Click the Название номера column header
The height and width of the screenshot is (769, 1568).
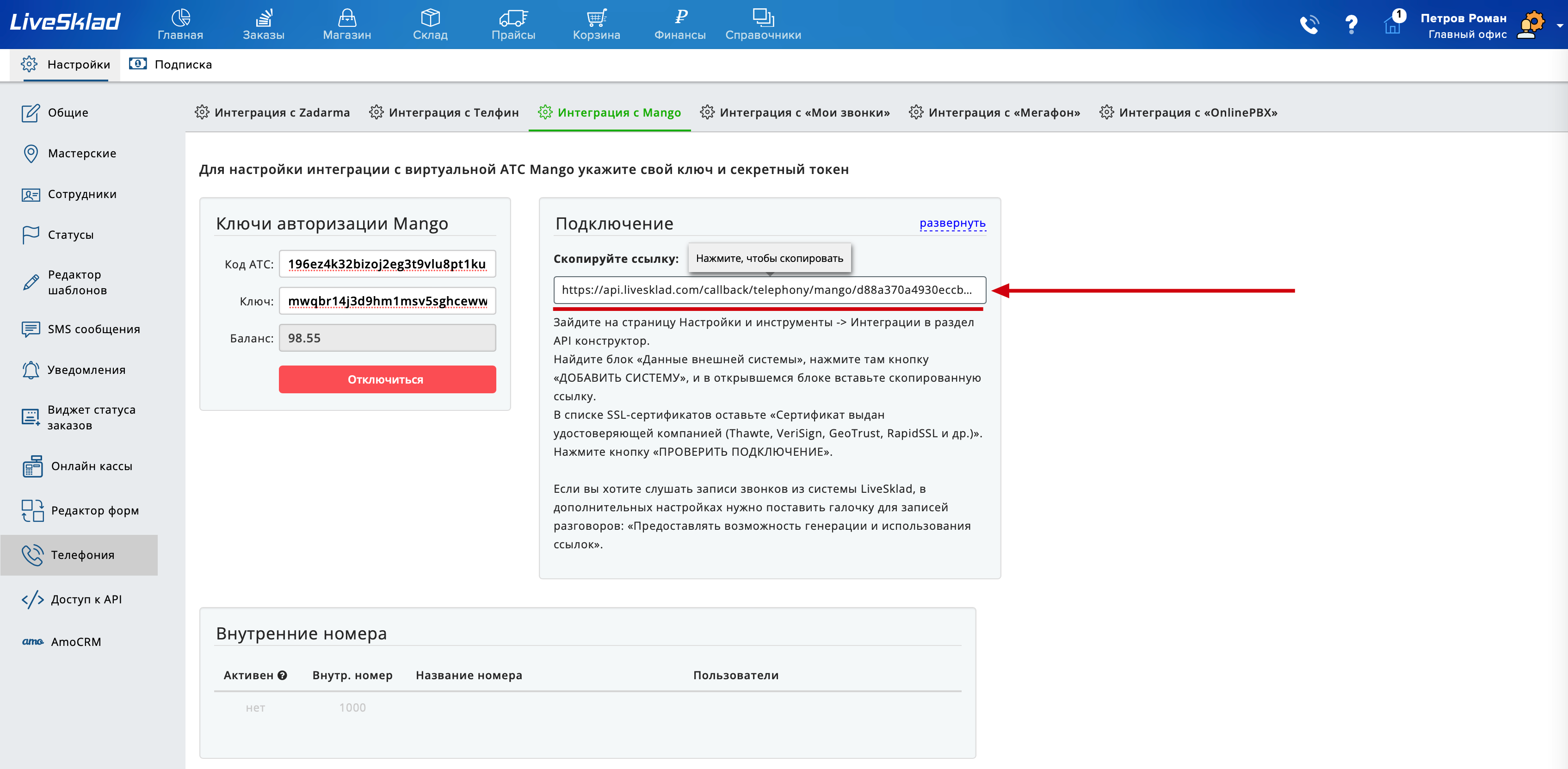pos(469,675)
